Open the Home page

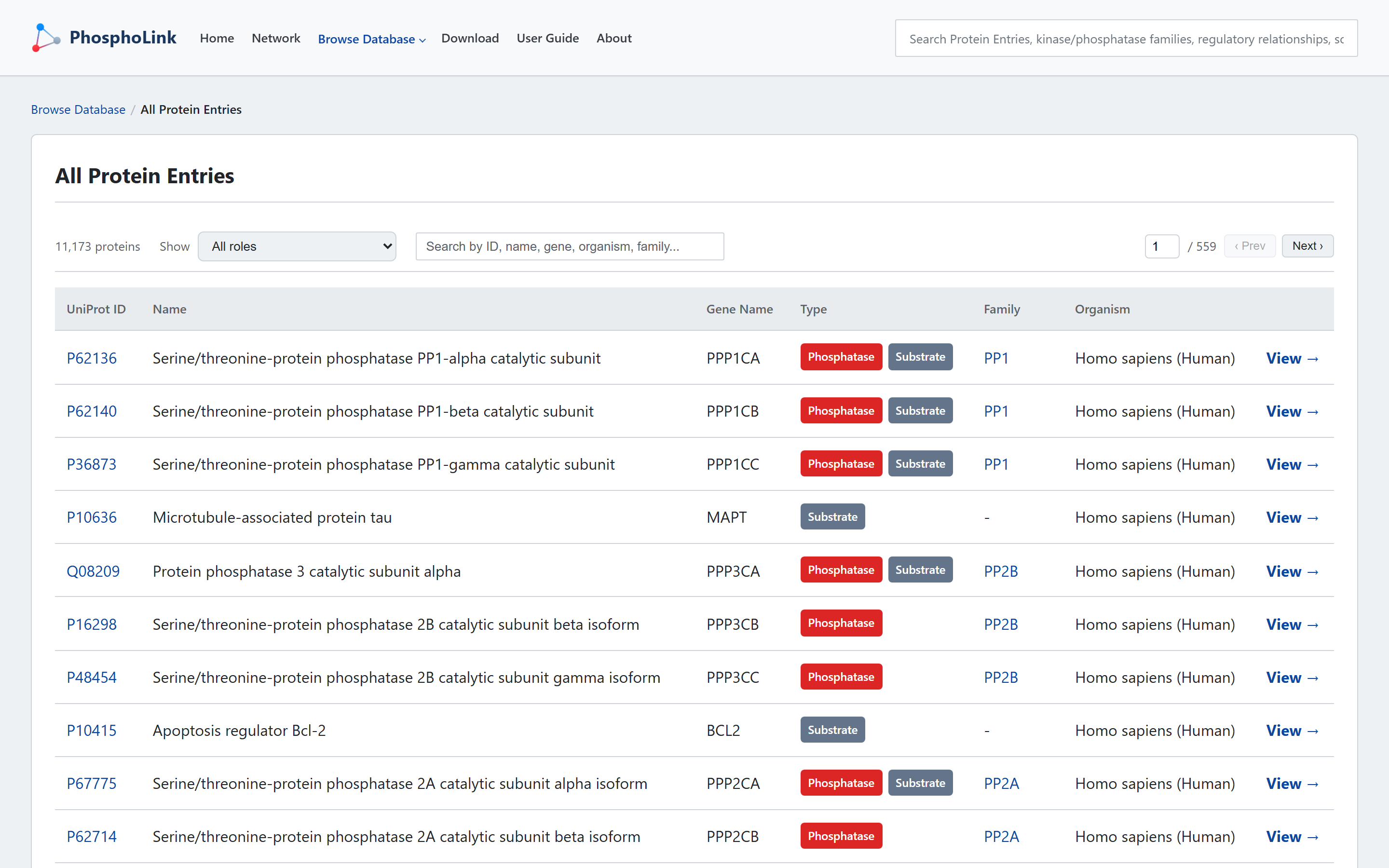[217, 38]
